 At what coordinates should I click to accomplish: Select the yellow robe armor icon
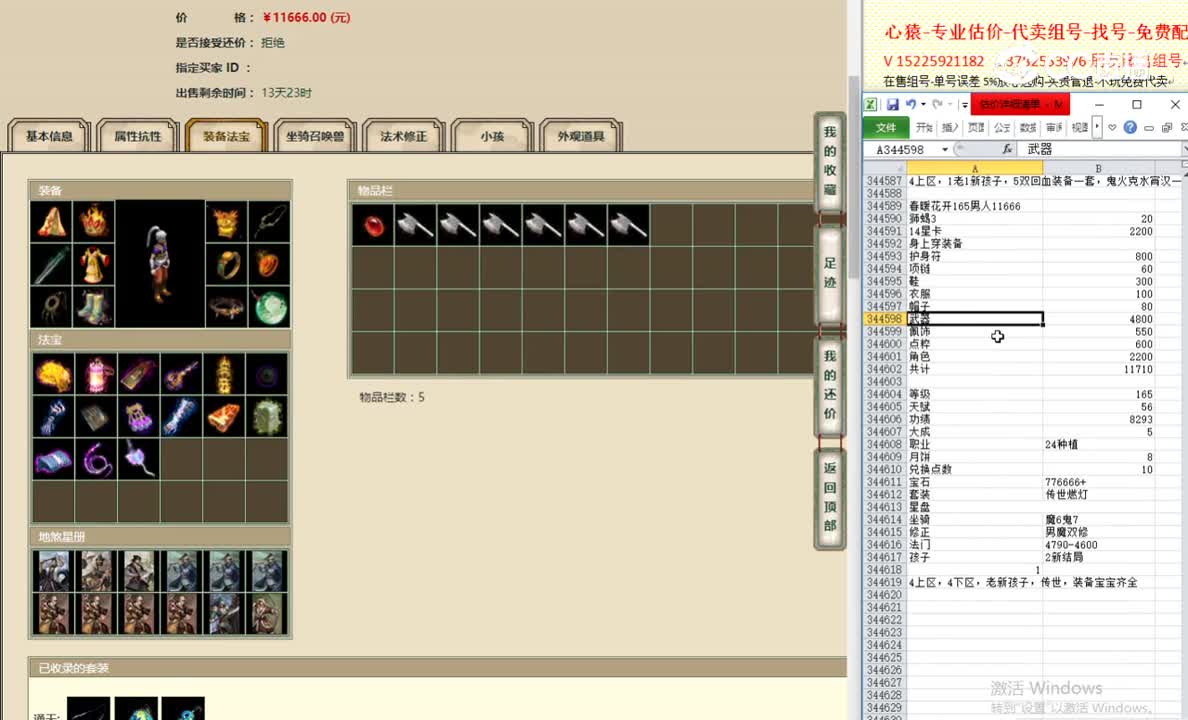94,265
